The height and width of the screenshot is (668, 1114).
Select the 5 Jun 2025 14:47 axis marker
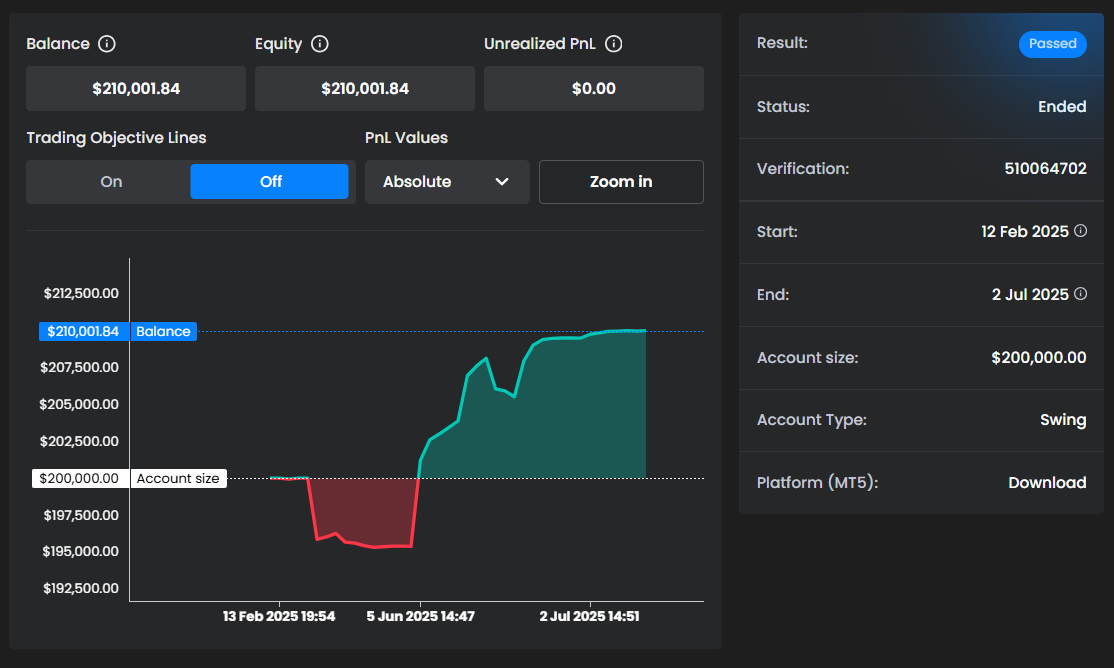point(420,616)
